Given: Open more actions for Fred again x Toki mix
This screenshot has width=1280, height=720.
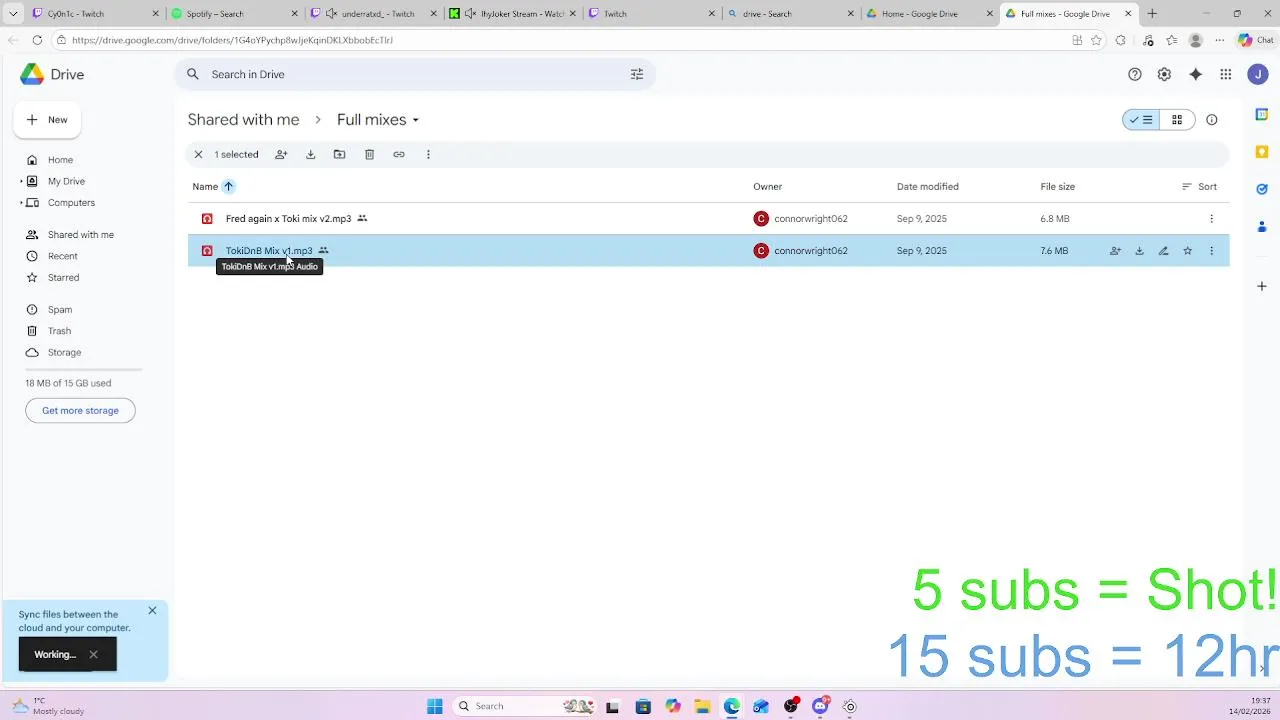Looking at the screenshot, I should (1211, 219).
